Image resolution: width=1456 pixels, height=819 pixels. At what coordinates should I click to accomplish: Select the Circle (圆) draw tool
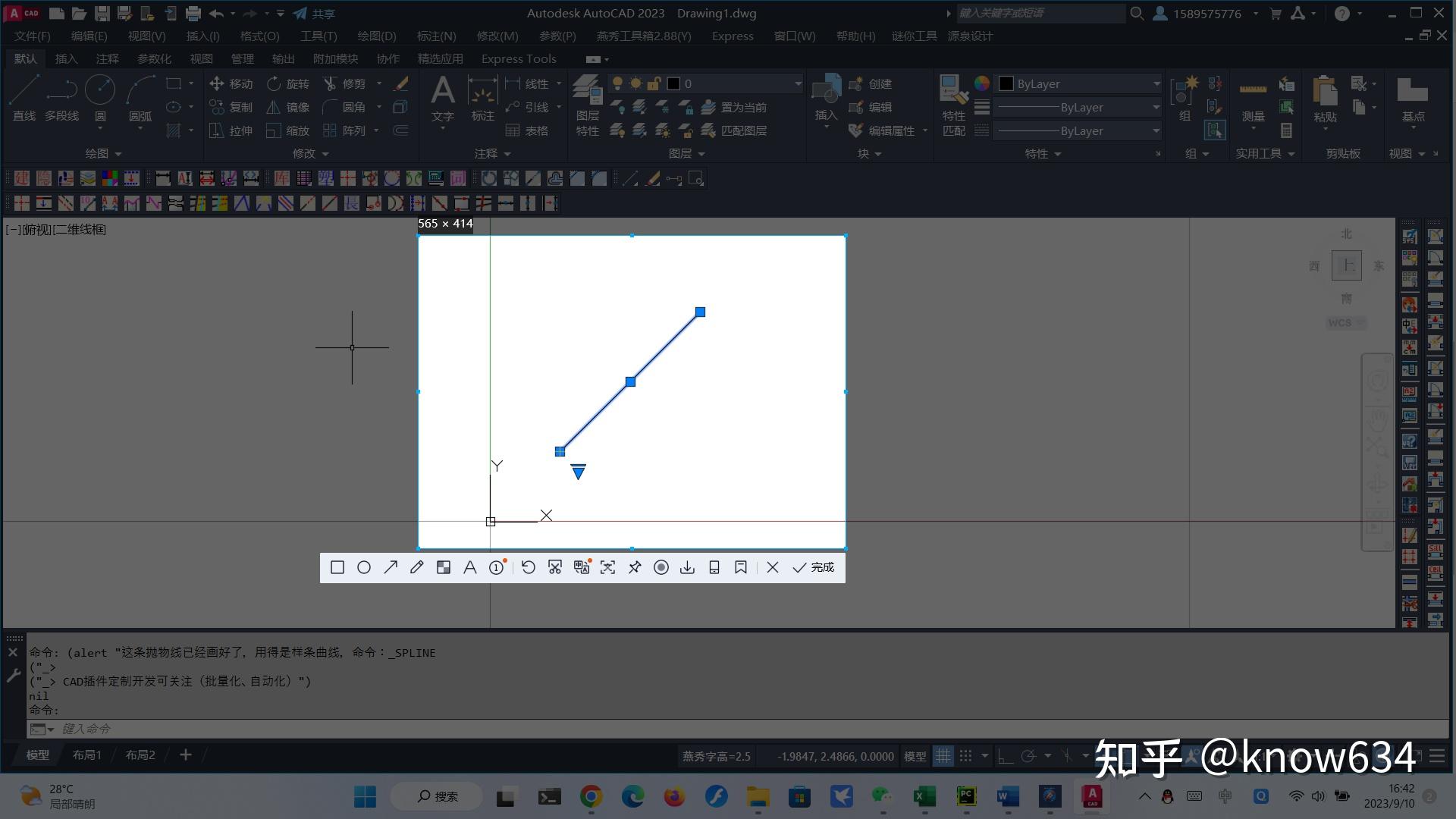(100, 97)
